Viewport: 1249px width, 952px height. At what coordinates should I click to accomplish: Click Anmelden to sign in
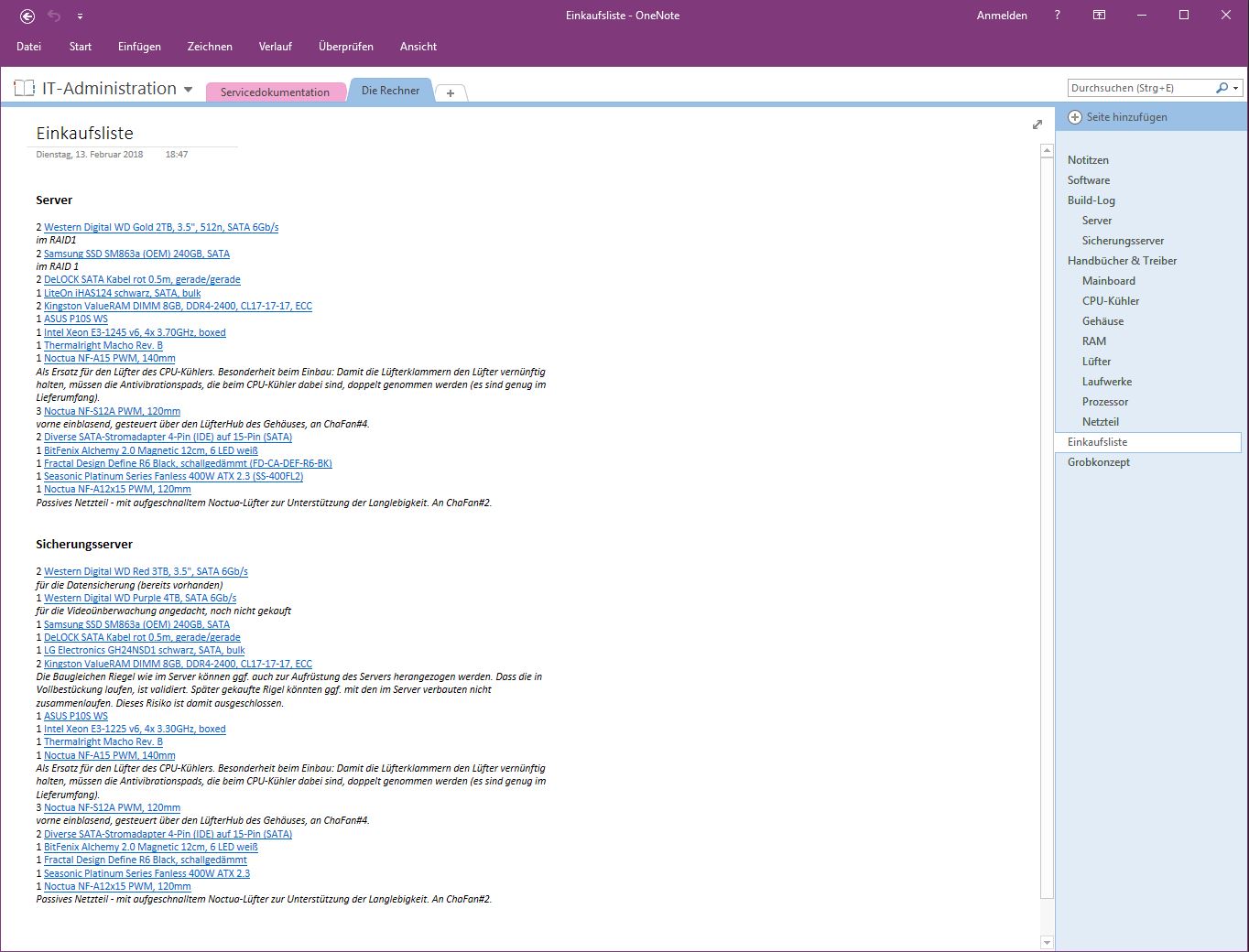tap(1002, 16)
